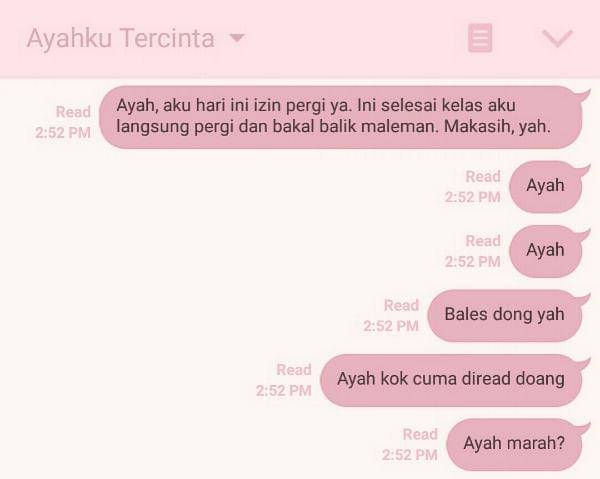The height and width of the screenshot is (479, 600).
Task: Click Read label next to first 'Ayah'
Action: click(x=483, y=177)
